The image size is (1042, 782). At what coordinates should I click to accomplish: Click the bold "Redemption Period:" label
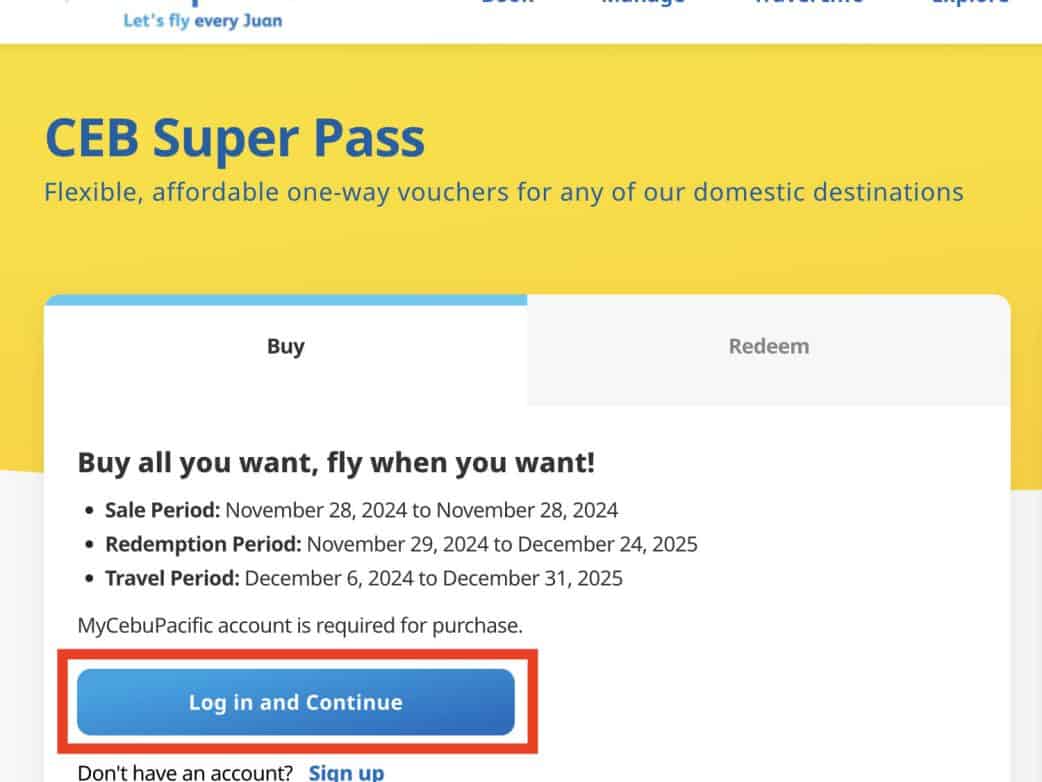[x=203, y=544]
